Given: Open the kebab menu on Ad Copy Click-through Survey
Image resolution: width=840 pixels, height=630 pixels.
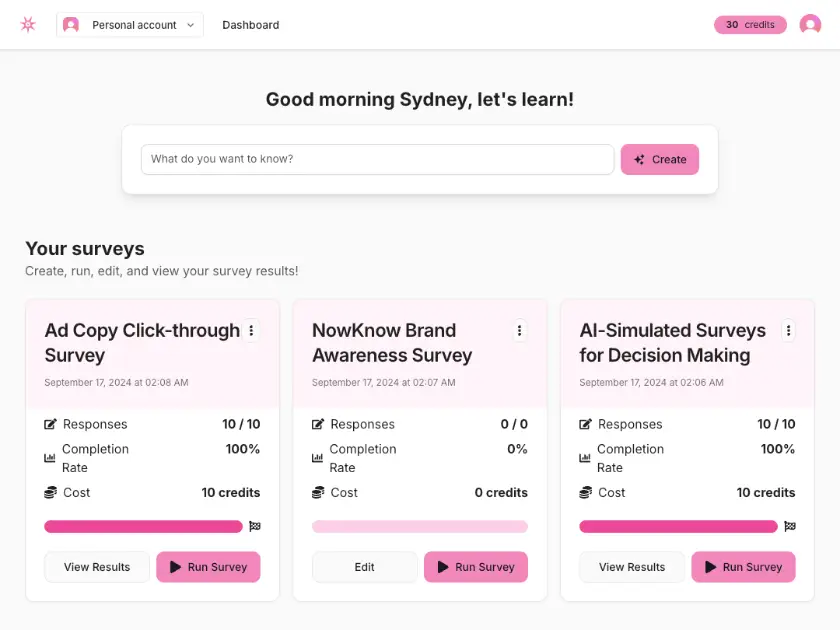Looking at the screenshot, I should coord(251,330).
